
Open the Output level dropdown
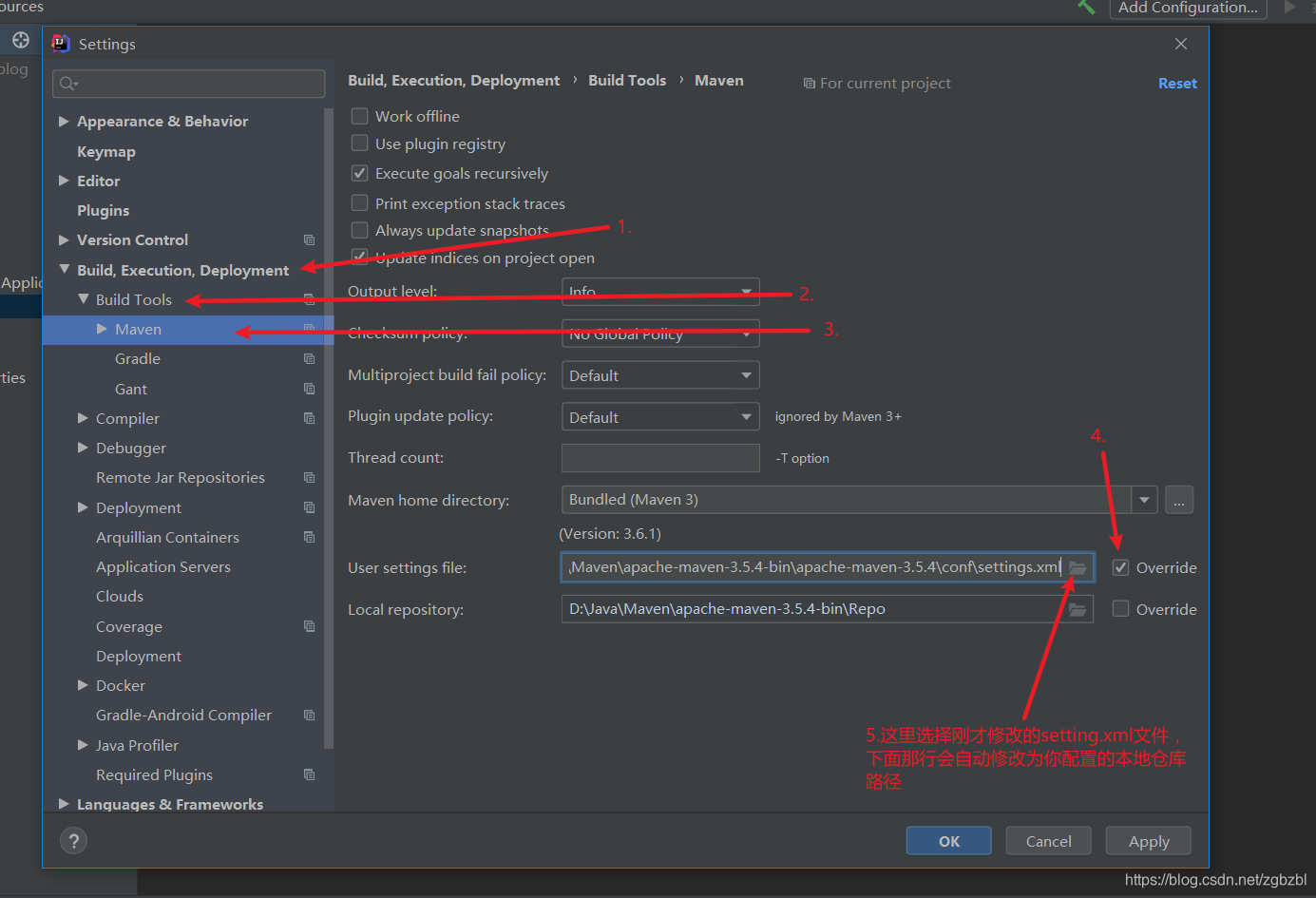click(x=660, y=292)
